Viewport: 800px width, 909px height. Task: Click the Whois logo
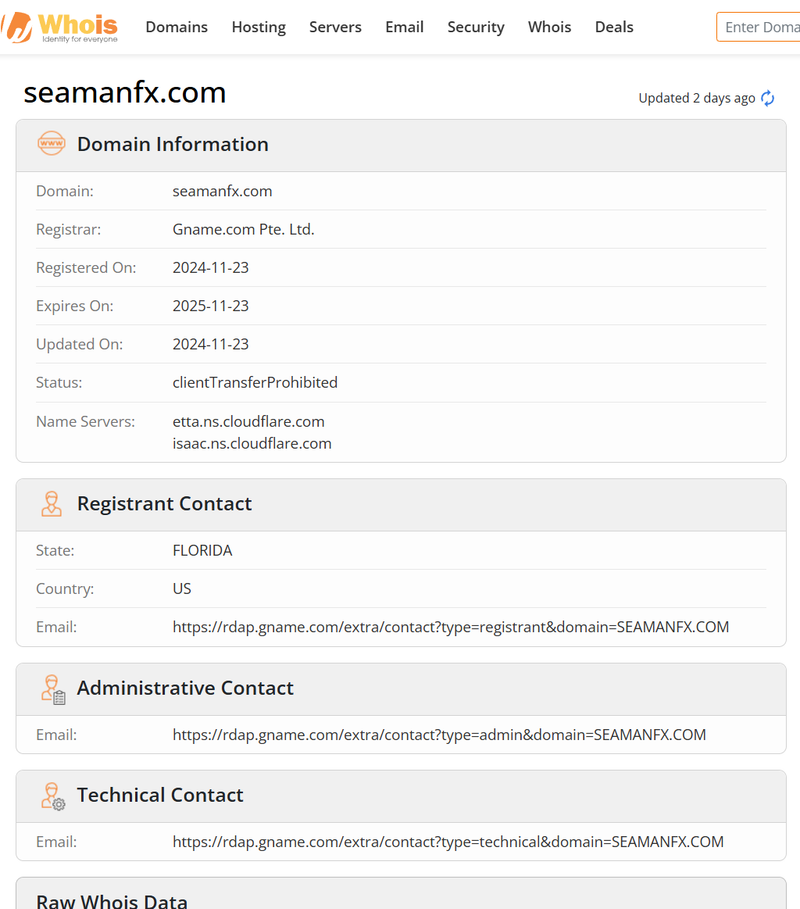59,27
